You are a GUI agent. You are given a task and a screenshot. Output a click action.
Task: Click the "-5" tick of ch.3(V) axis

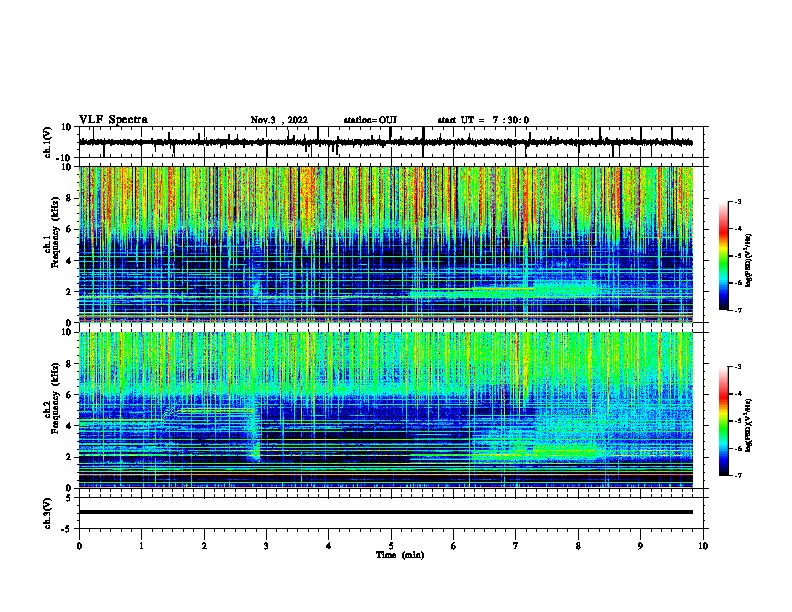(68, 529)
